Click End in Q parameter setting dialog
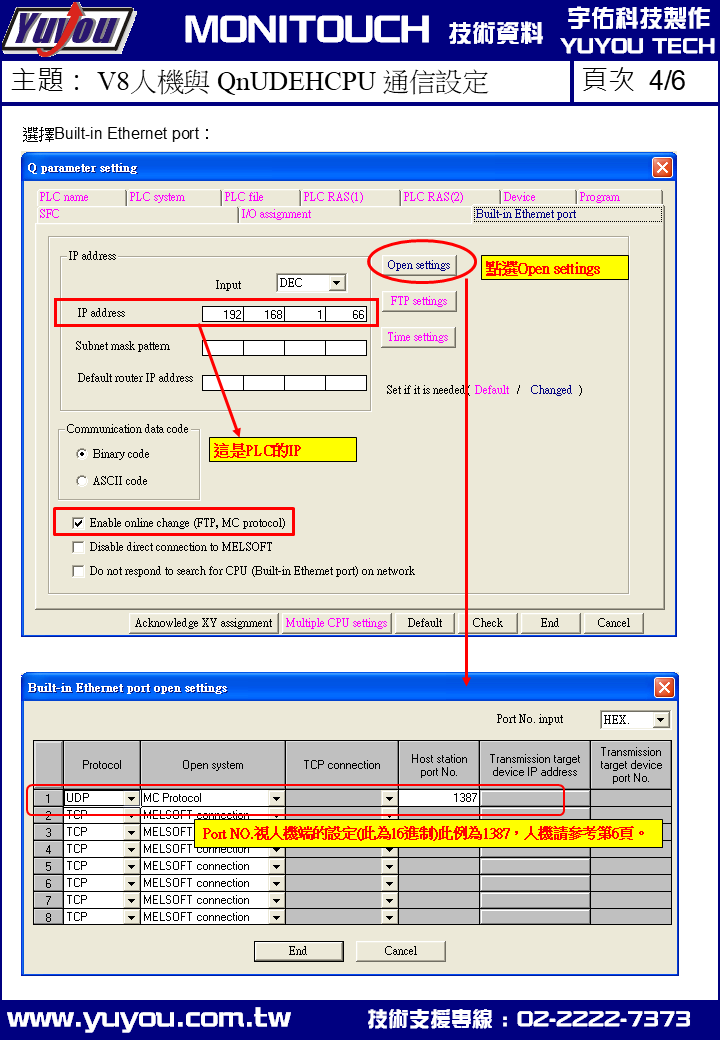This screenshot has width=720, height=1040. [550, 623]
